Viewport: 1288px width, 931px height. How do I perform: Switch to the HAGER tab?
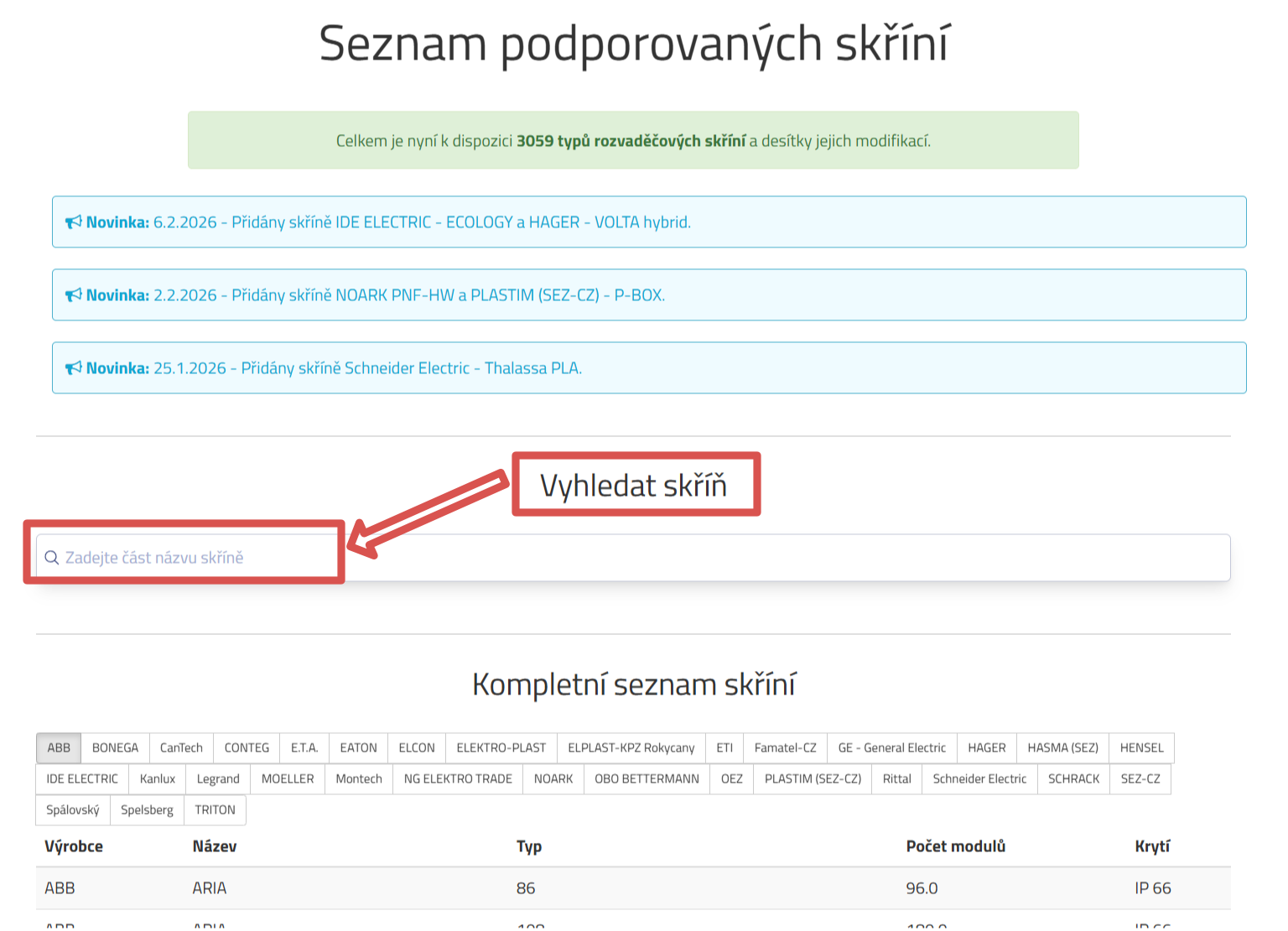click(x=986, y=747)
